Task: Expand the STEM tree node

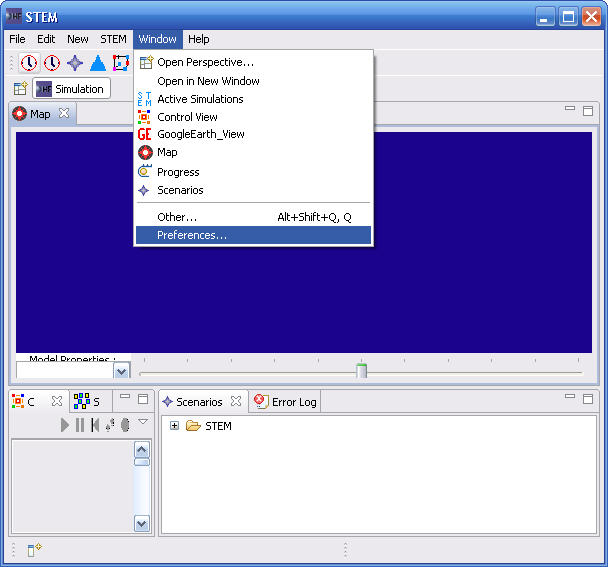Action: pos(174,426)
